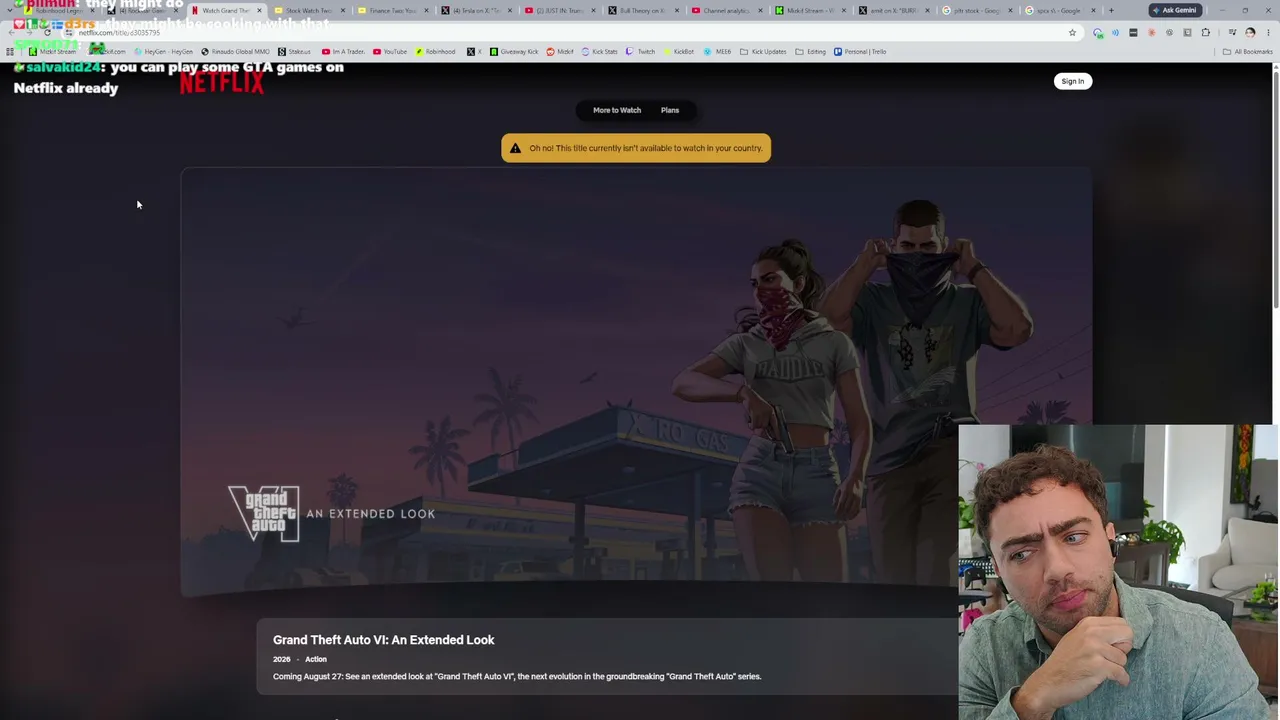
Task: Open the HeyGen bookmark
Action: coord(164,51)
